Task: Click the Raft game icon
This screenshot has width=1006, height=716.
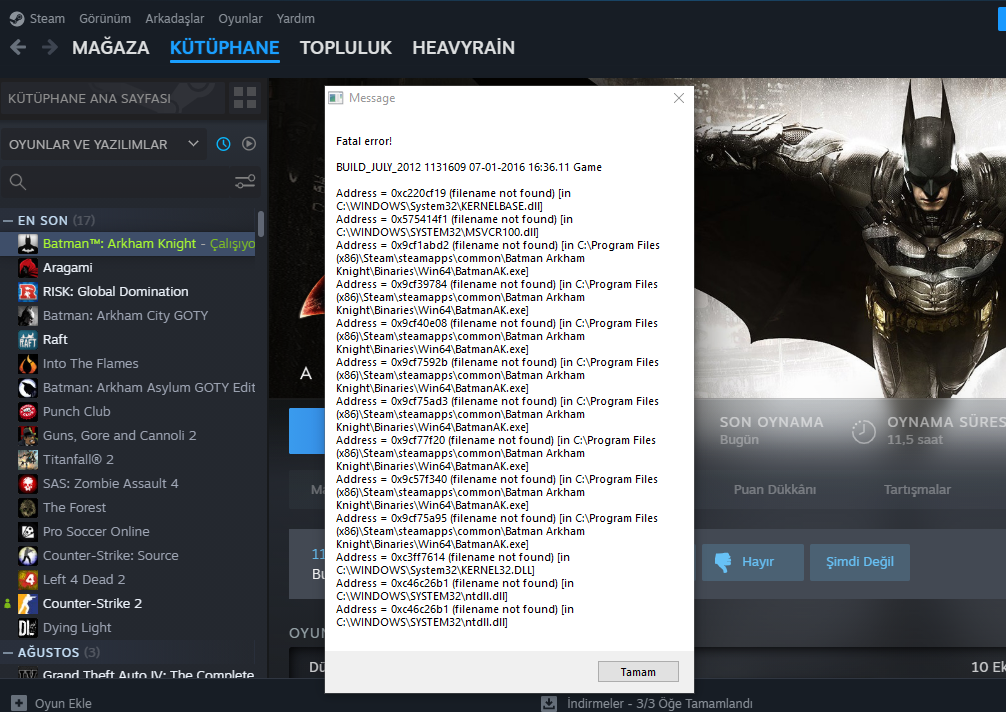Action: click(x=28, y=339)
